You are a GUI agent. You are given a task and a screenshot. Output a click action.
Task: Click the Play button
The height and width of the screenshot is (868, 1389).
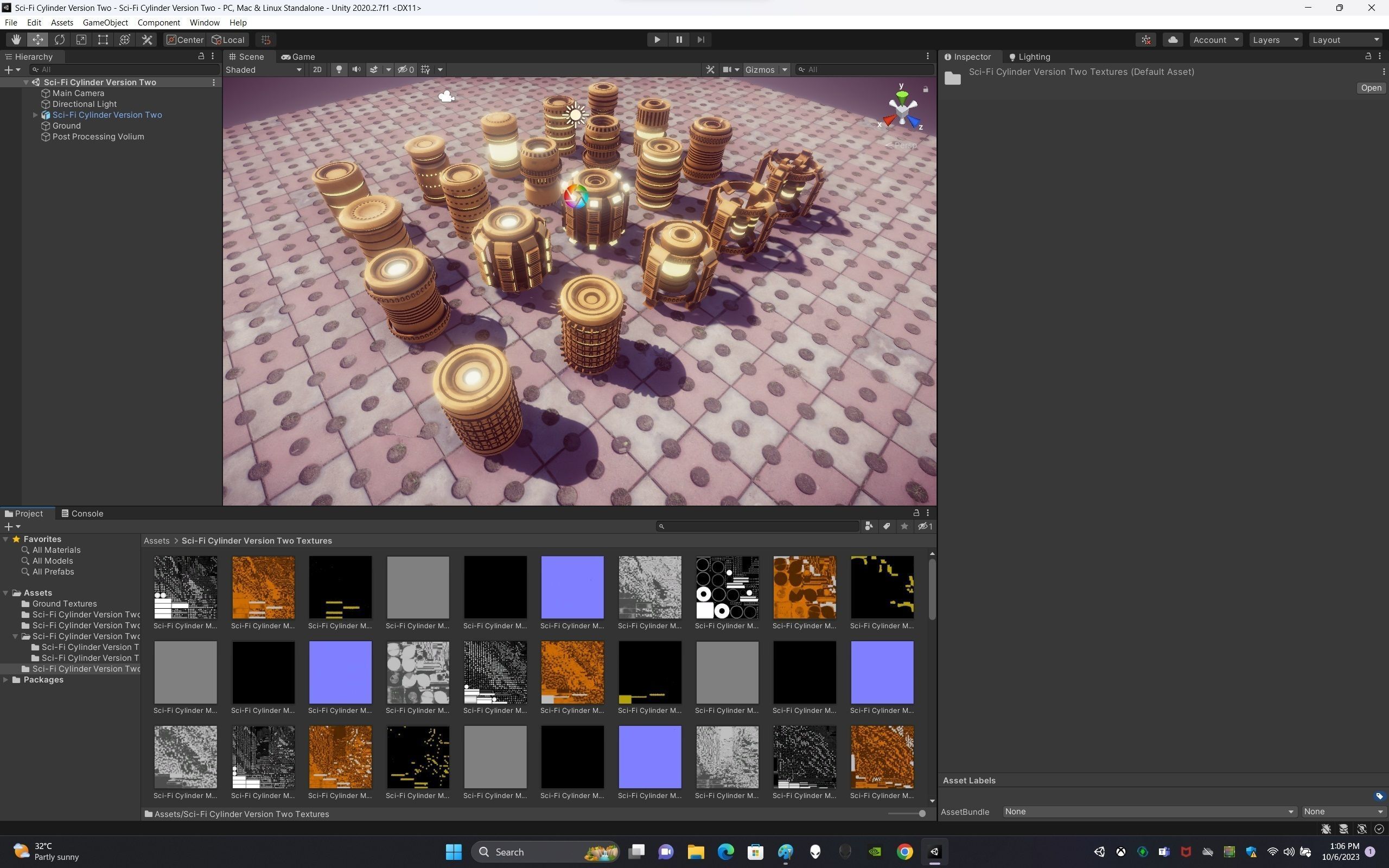(x=657, y=40)
